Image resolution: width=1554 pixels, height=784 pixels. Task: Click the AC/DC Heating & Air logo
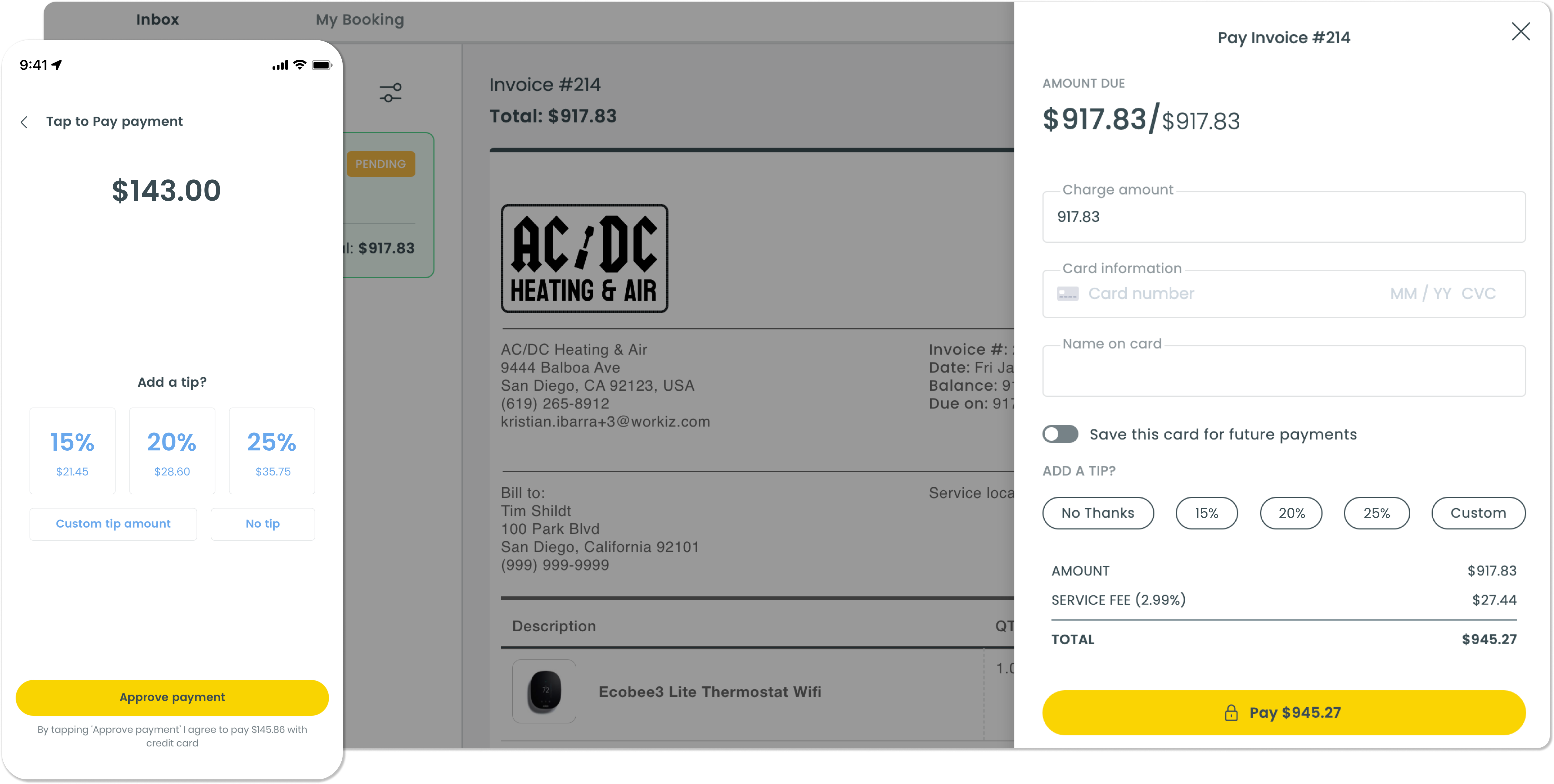pyautogui.click(x=584, y=258)
